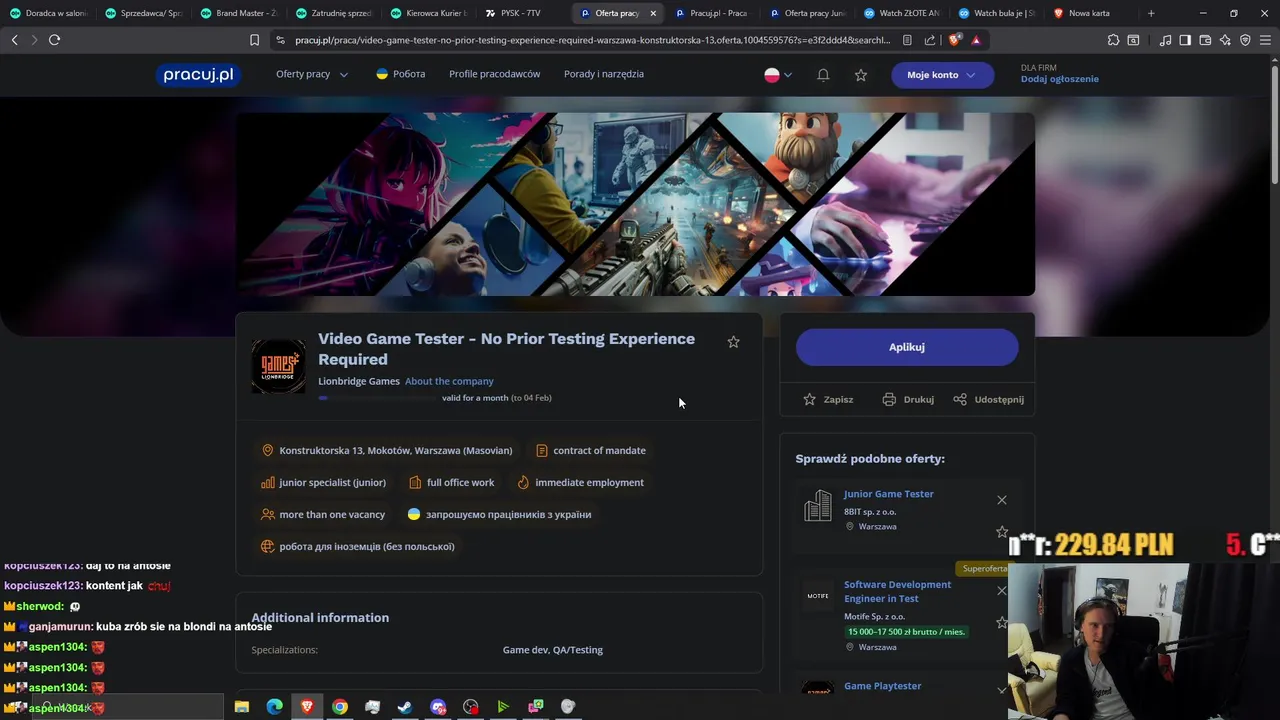The height and width of the screenshot is (720, 1280).
Task: Click the pracuj.pl logo
Action: tap(198, 75)
